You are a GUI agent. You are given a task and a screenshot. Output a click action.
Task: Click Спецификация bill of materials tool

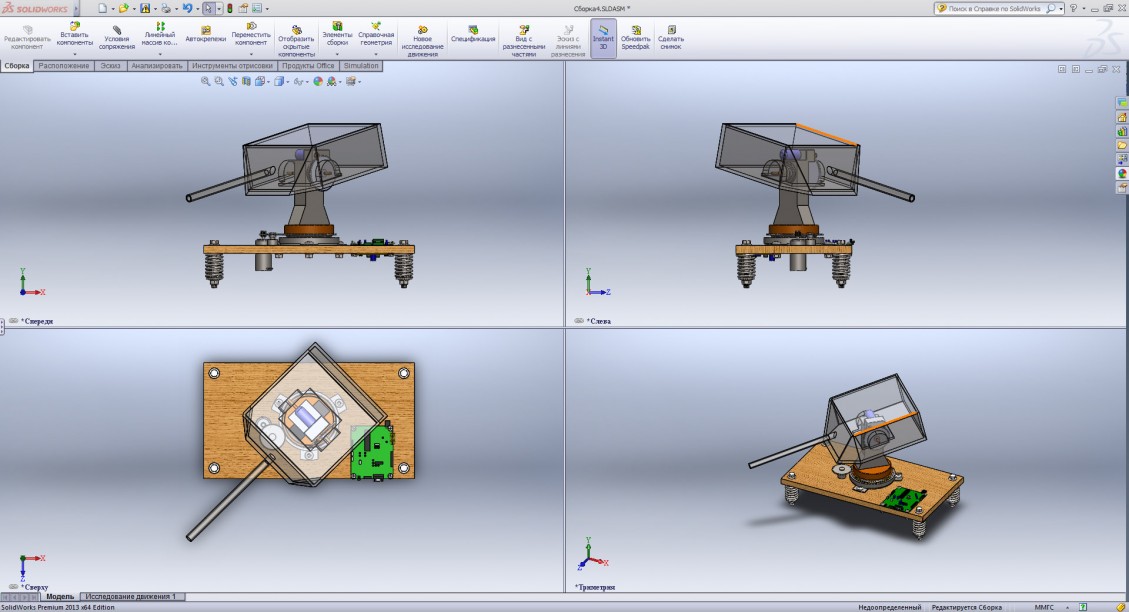(473, 35)
